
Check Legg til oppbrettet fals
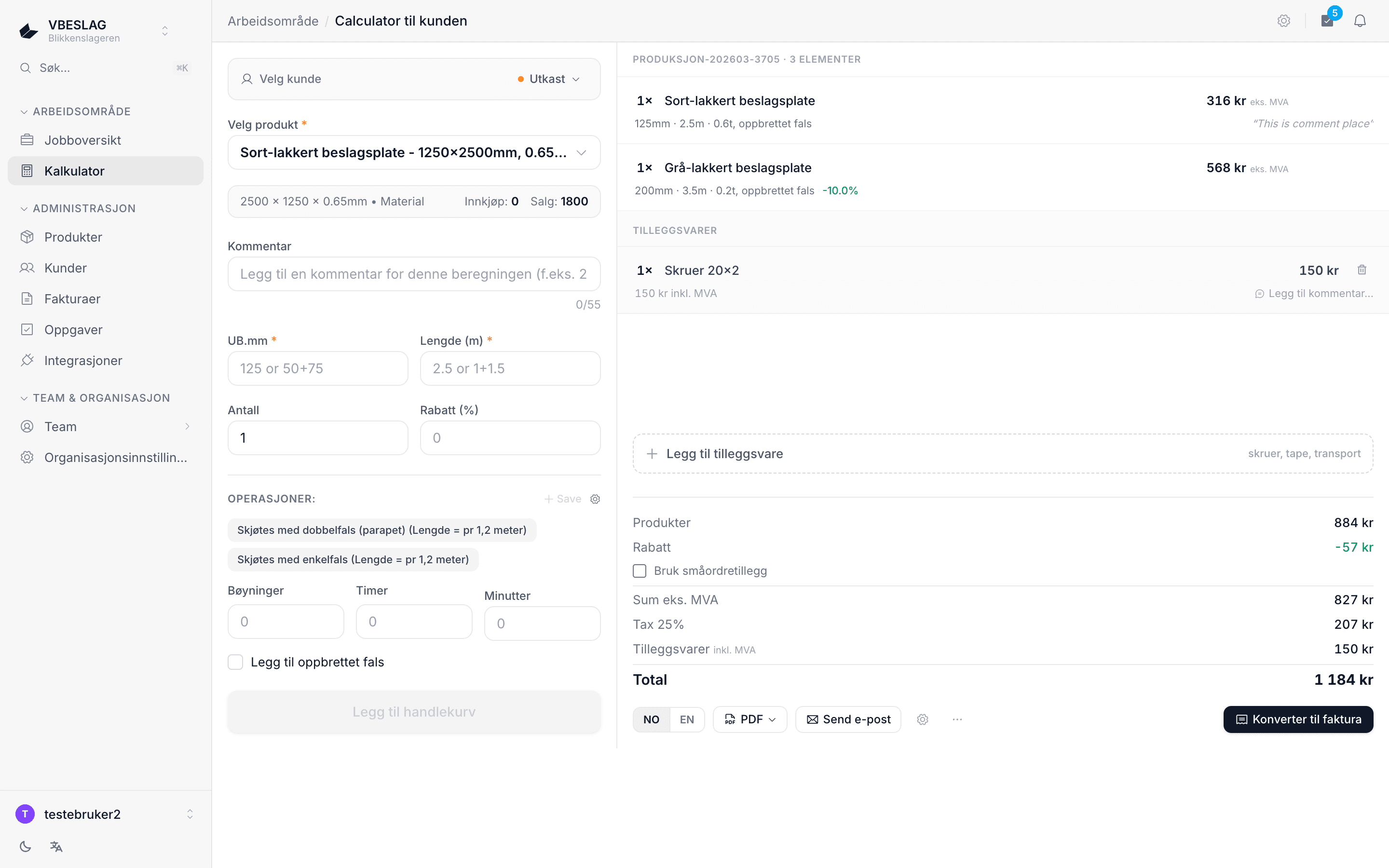pos(235,662)
